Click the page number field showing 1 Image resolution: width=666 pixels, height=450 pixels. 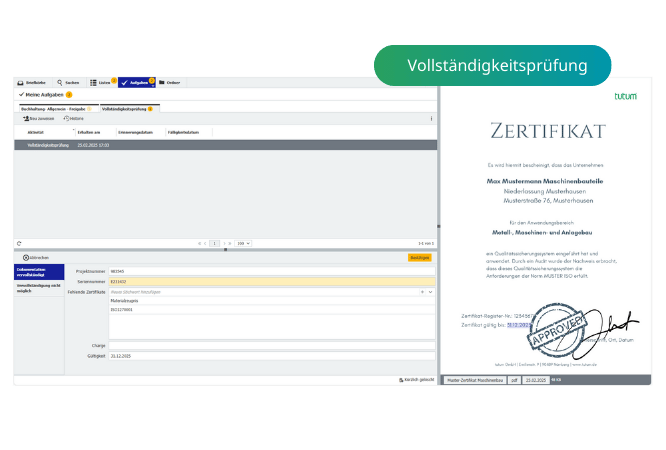(214, 243)
